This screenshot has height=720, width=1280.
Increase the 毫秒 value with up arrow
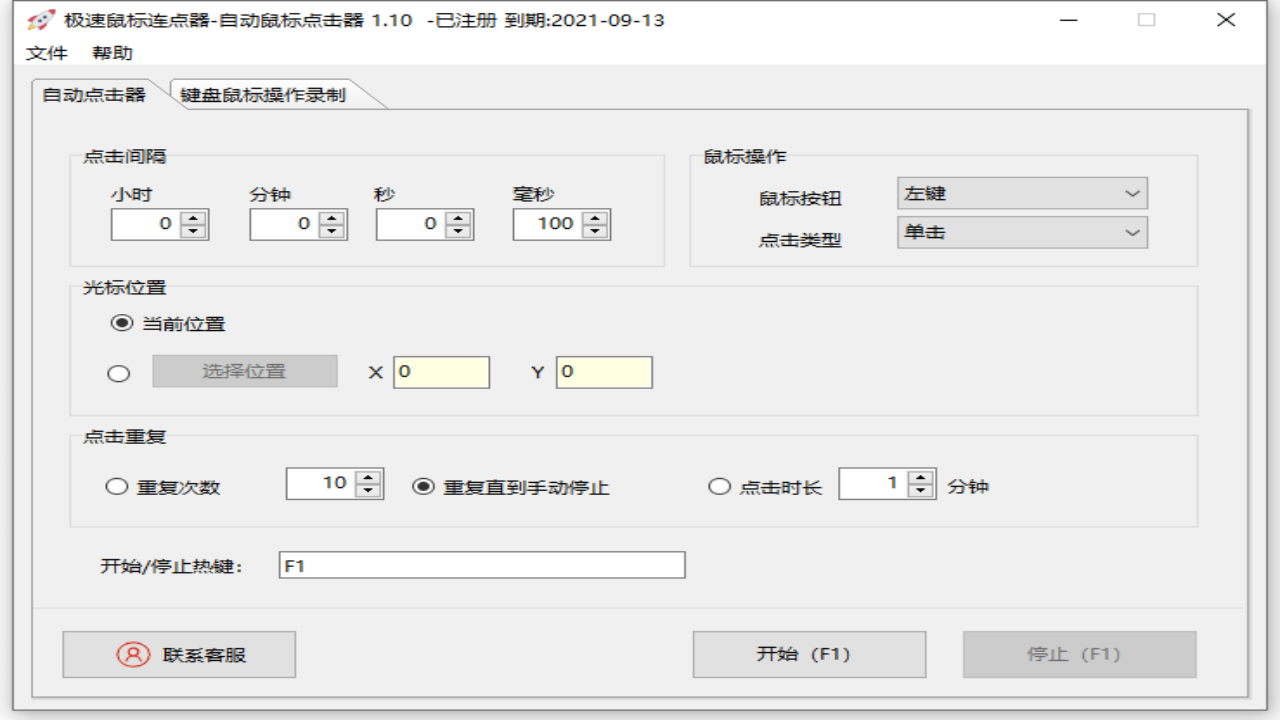(x=595, y=218)
